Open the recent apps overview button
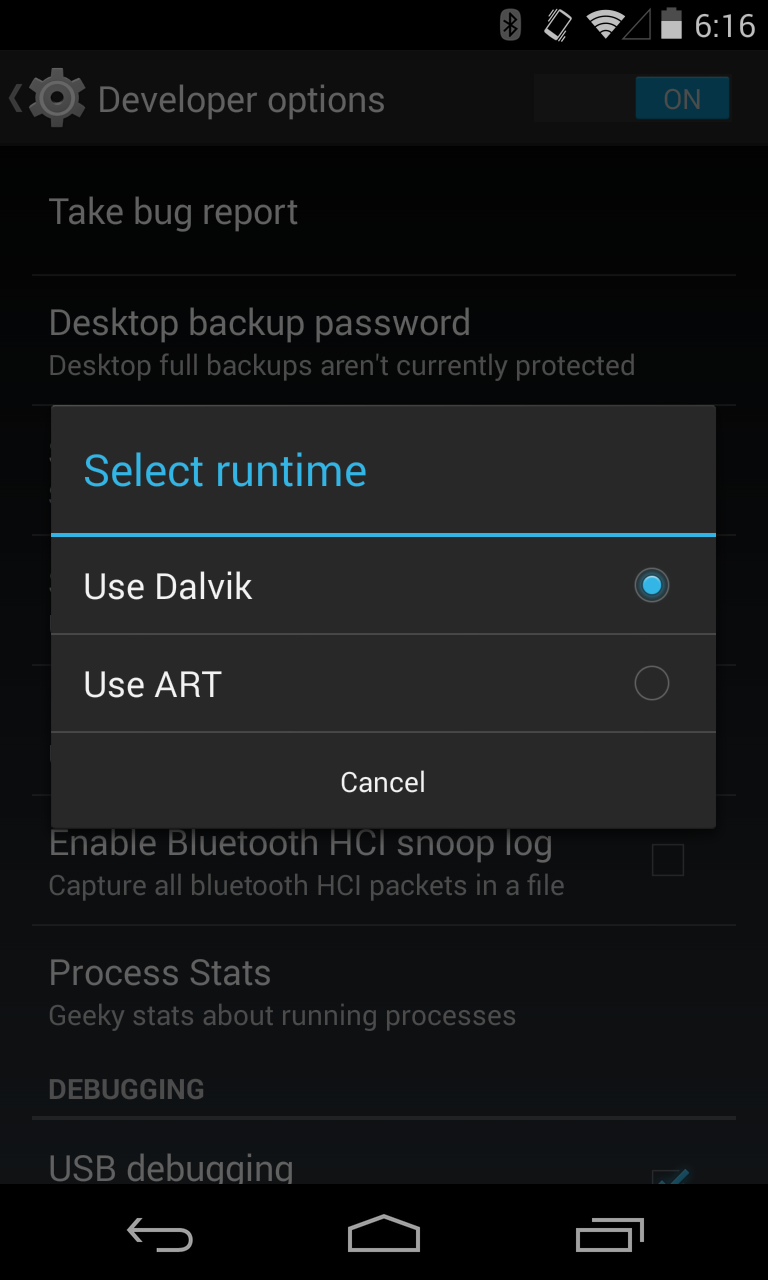 coord(610,1235)
